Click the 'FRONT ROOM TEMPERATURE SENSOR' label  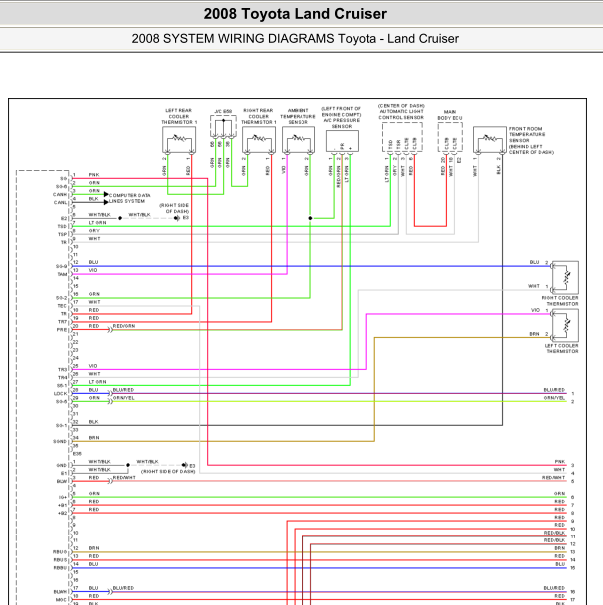point(527,134)
